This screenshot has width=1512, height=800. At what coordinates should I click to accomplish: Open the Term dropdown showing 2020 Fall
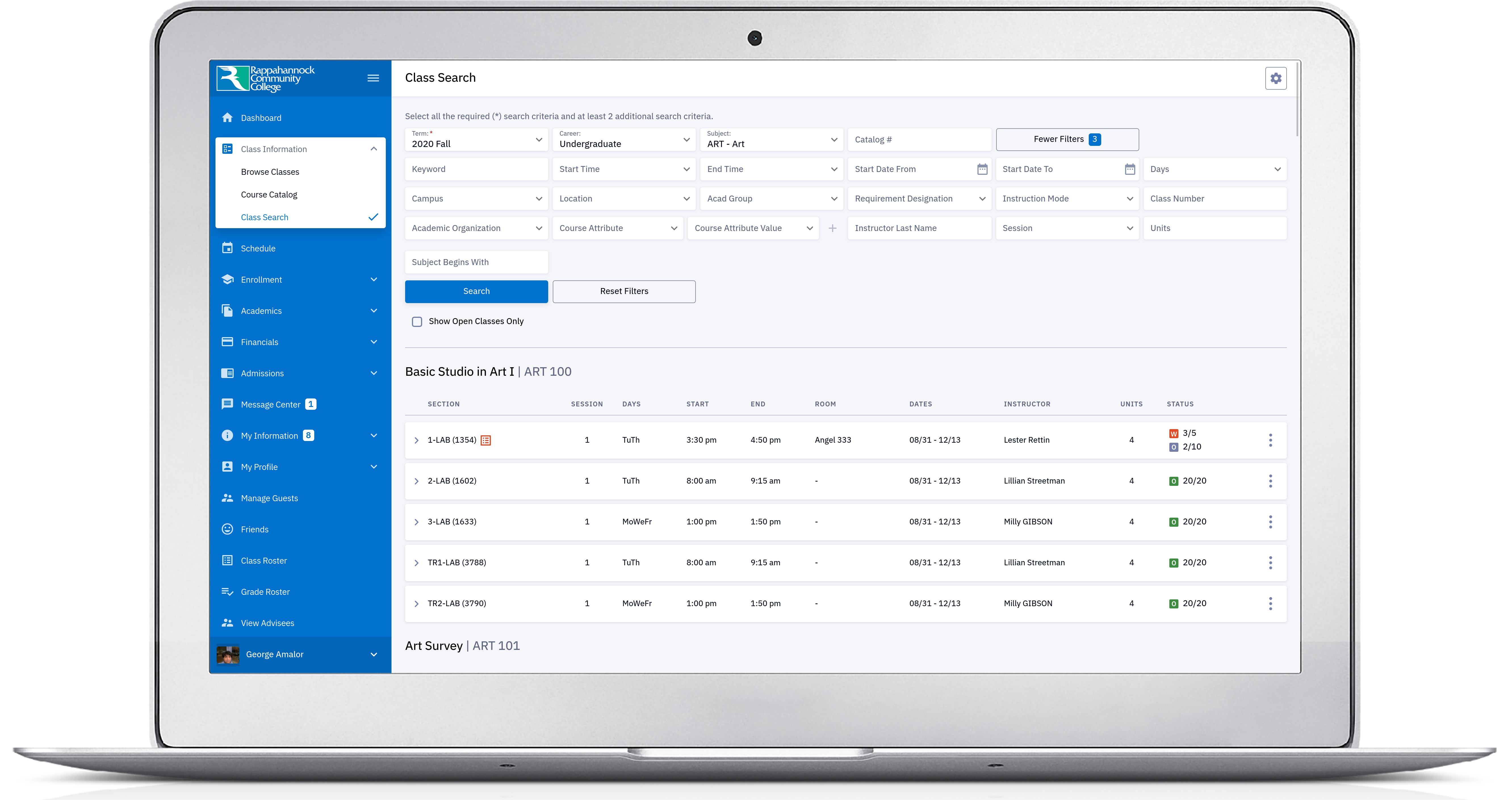click(x=476, y=140)
